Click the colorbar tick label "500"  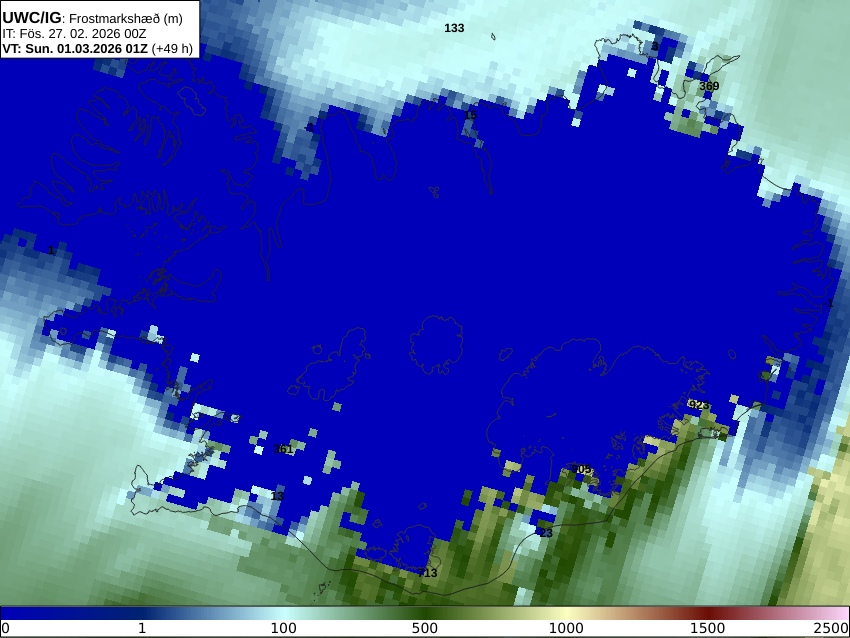click(425, 628)
